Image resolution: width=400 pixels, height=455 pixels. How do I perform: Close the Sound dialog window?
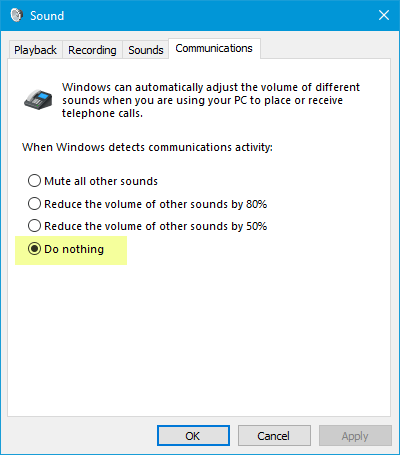coord(384,15)
